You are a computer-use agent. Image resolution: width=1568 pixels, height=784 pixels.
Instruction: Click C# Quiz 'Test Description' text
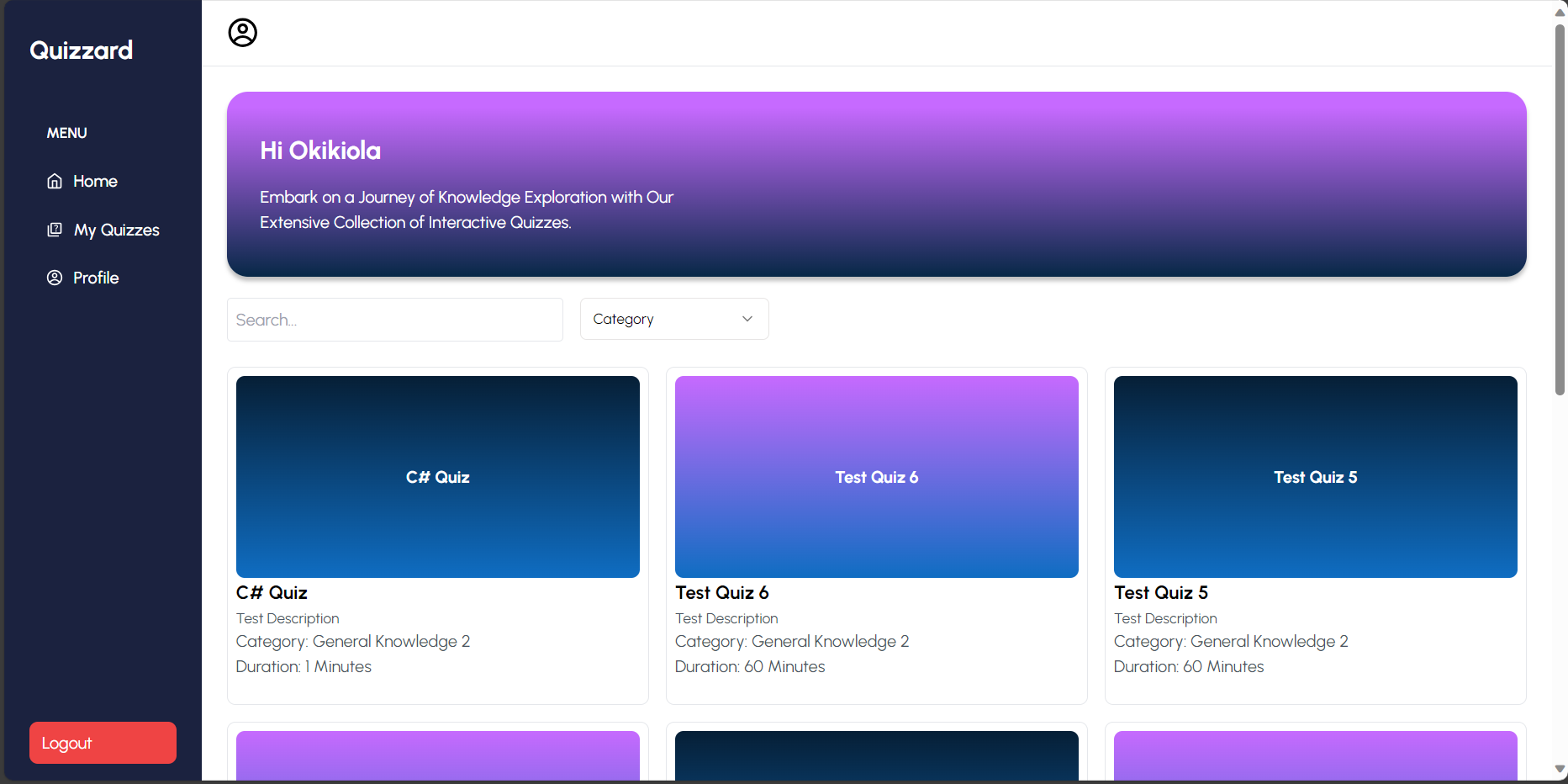click(x=288, y=618)
